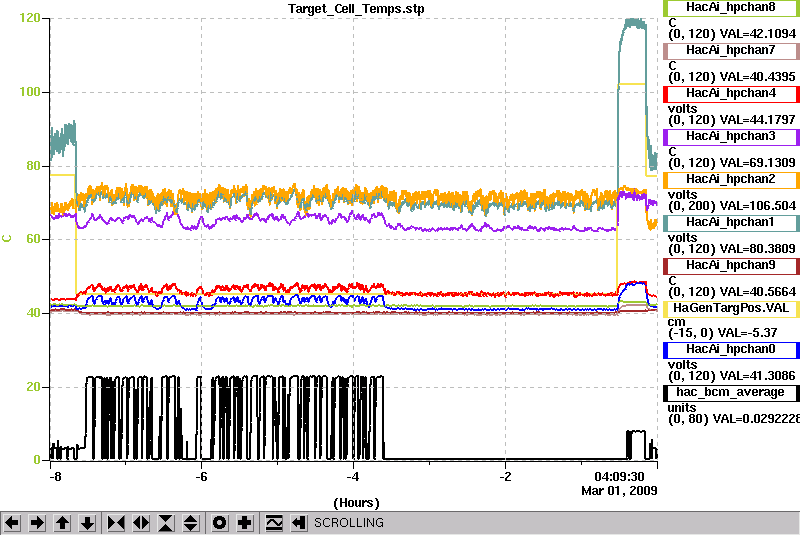The image size is (800, 535).
Task: Click the VAL=-5.37 target position reading
Action: [x=747, y=333]
